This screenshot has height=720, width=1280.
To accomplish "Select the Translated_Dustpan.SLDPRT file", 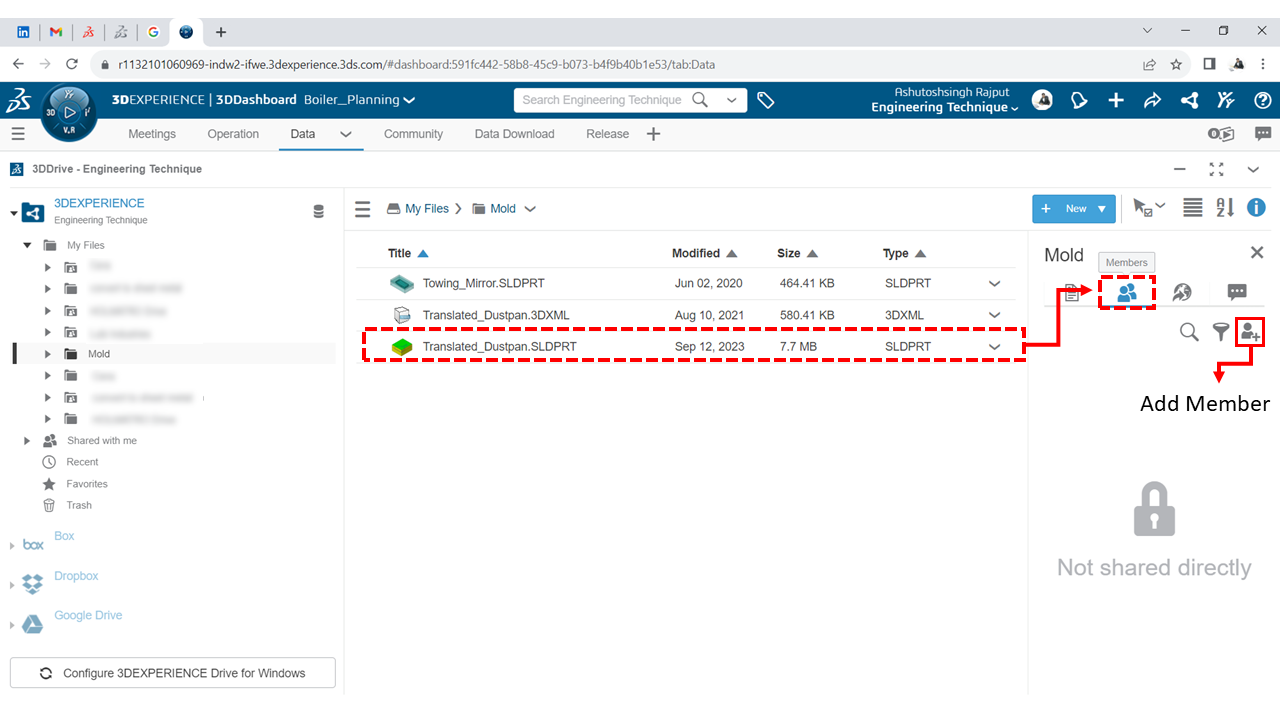I will [x=499, y=347].
